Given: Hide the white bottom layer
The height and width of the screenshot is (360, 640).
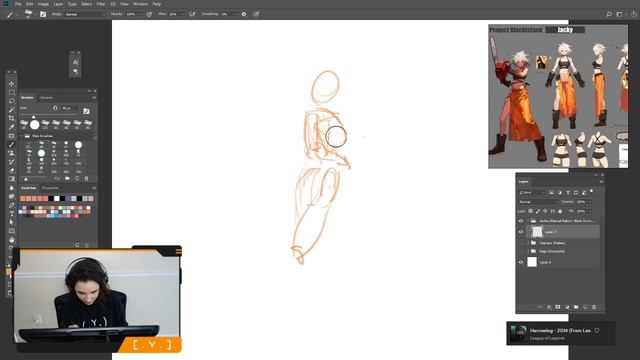Looking at the screenshot, I should click(x=521, y=262).
